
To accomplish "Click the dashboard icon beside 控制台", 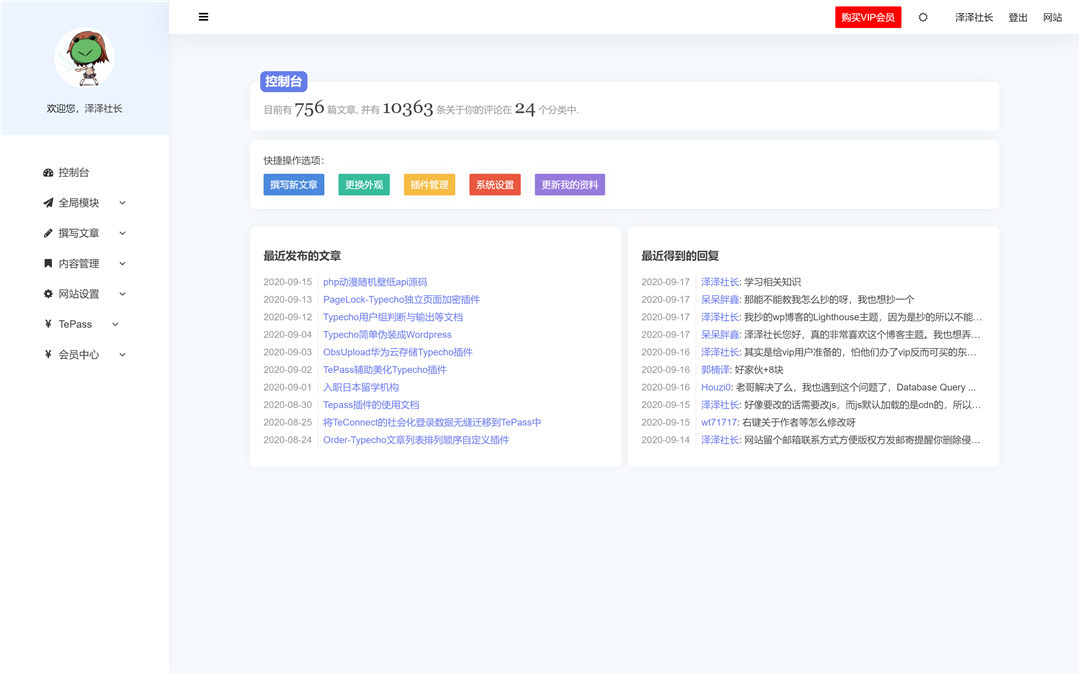I will [x=48, y=172].
